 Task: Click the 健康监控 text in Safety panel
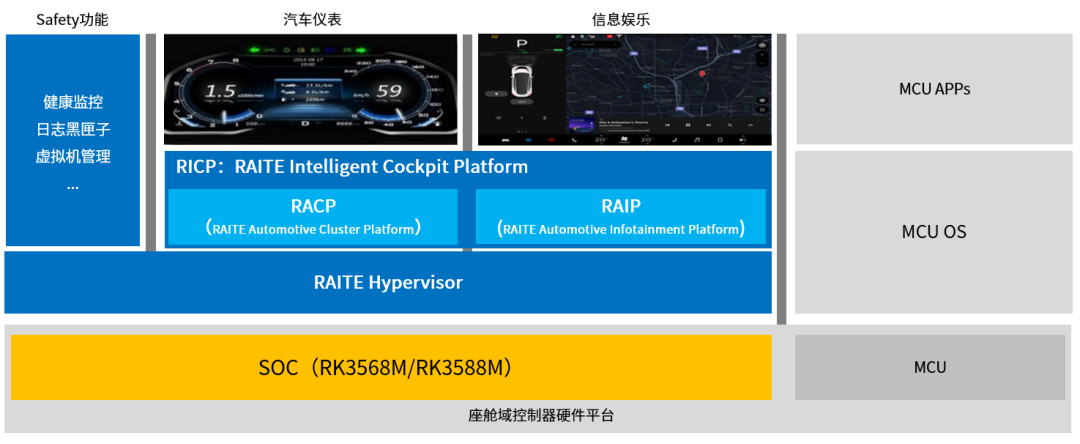[x=72, y=102]
